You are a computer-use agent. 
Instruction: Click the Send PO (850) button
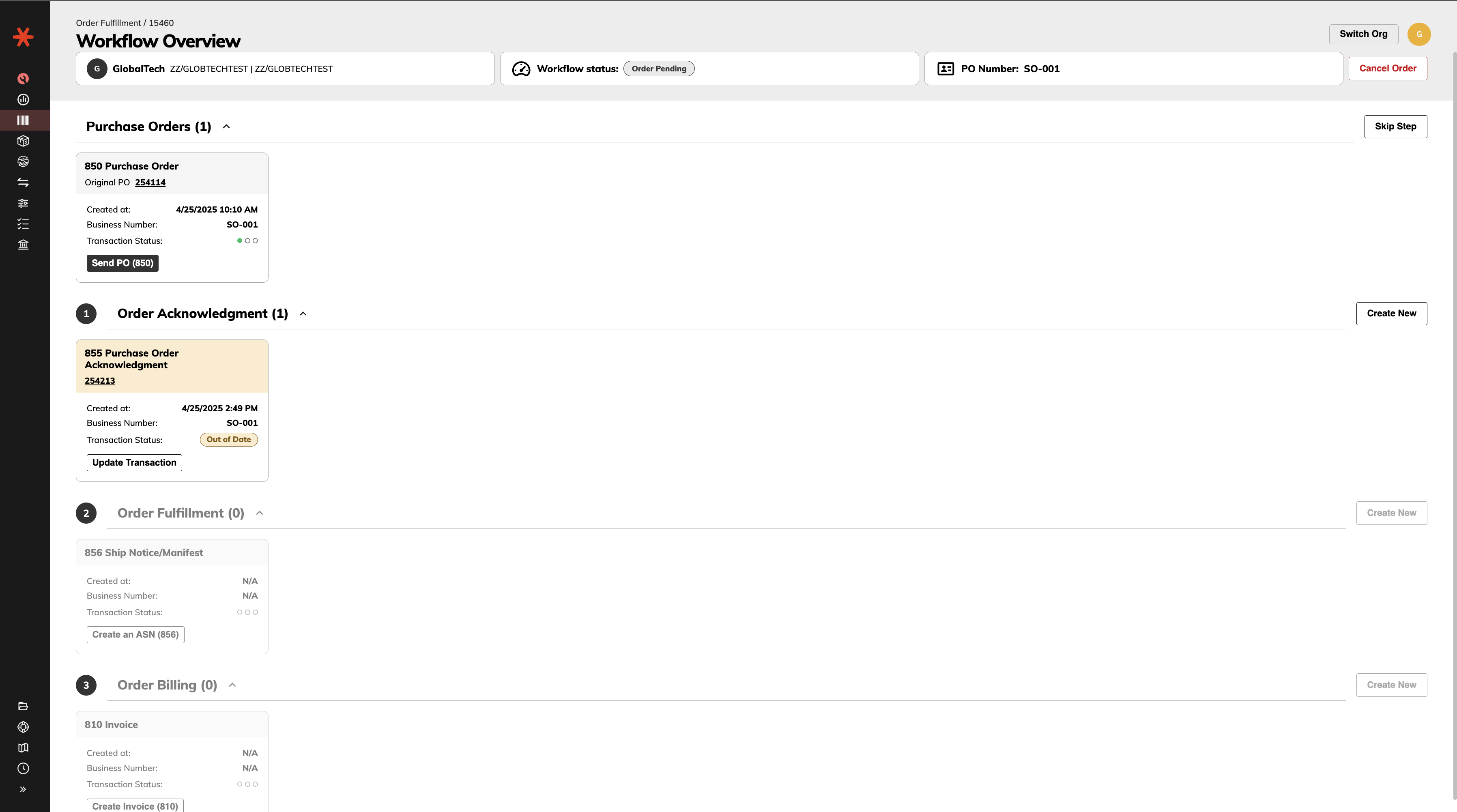[x=122, y=263]
